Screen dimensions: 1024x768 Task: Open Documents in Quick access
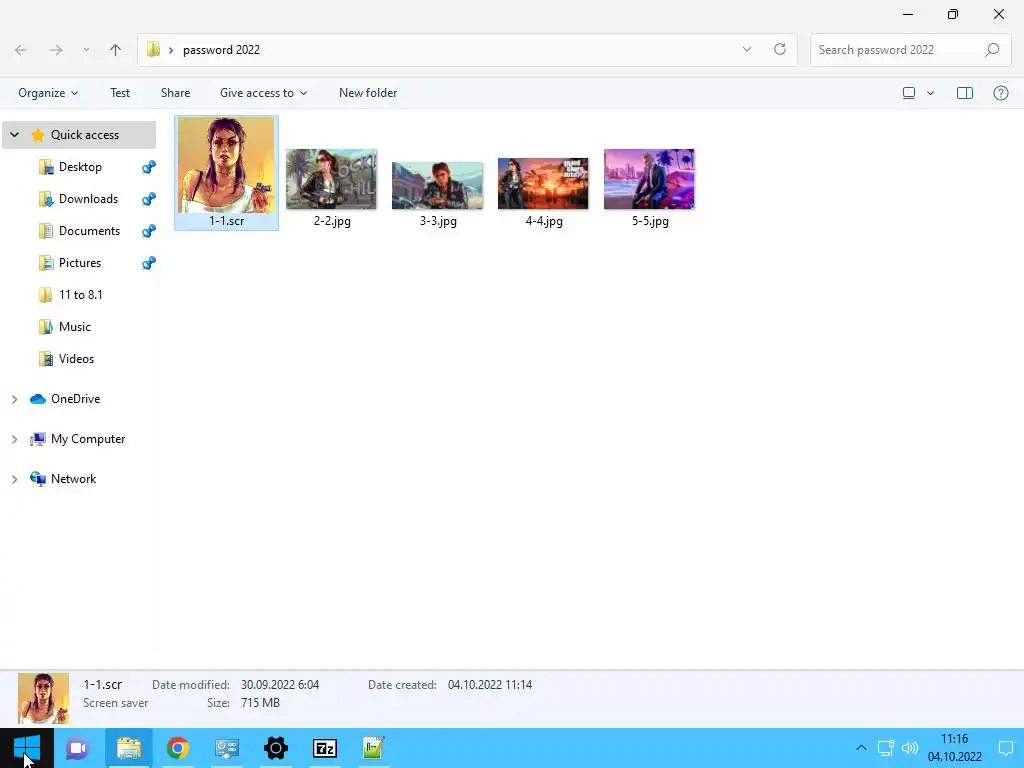(x=89, y=231)
